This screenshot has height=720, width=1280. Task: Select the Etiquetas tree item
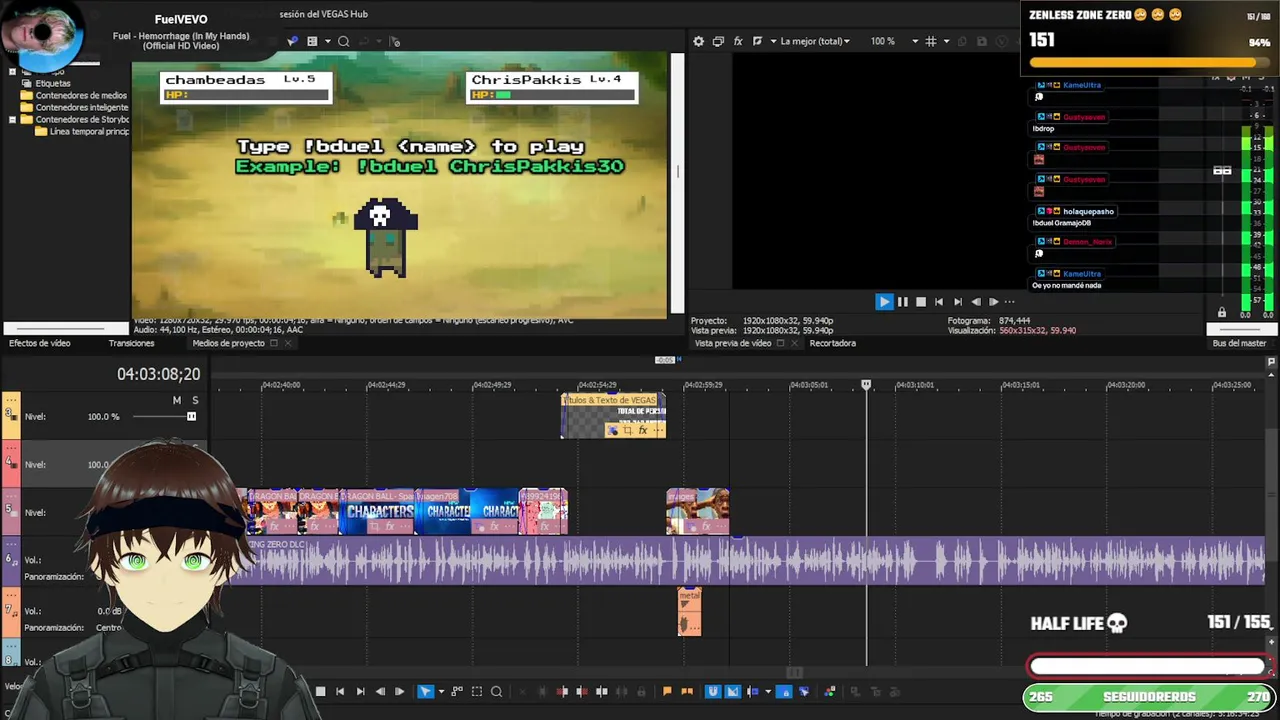53,83
